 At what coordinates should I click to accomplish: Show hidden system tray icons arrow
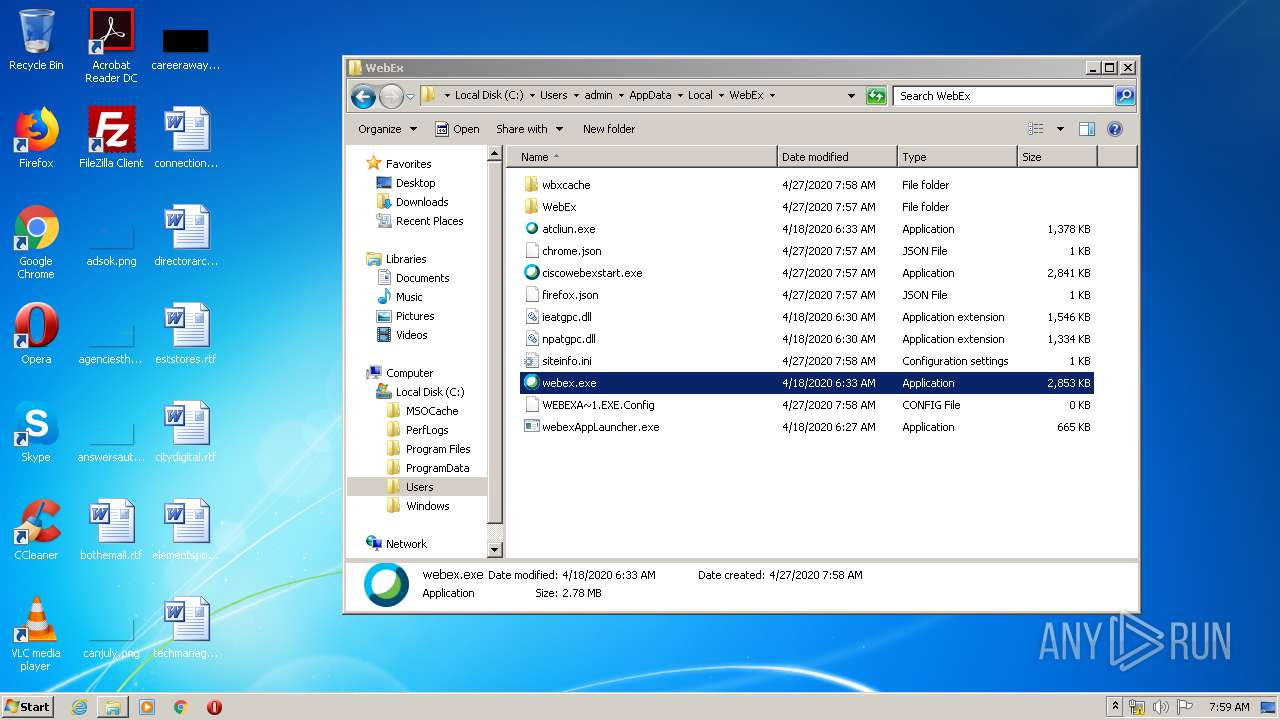click(x=1116, y=707)
